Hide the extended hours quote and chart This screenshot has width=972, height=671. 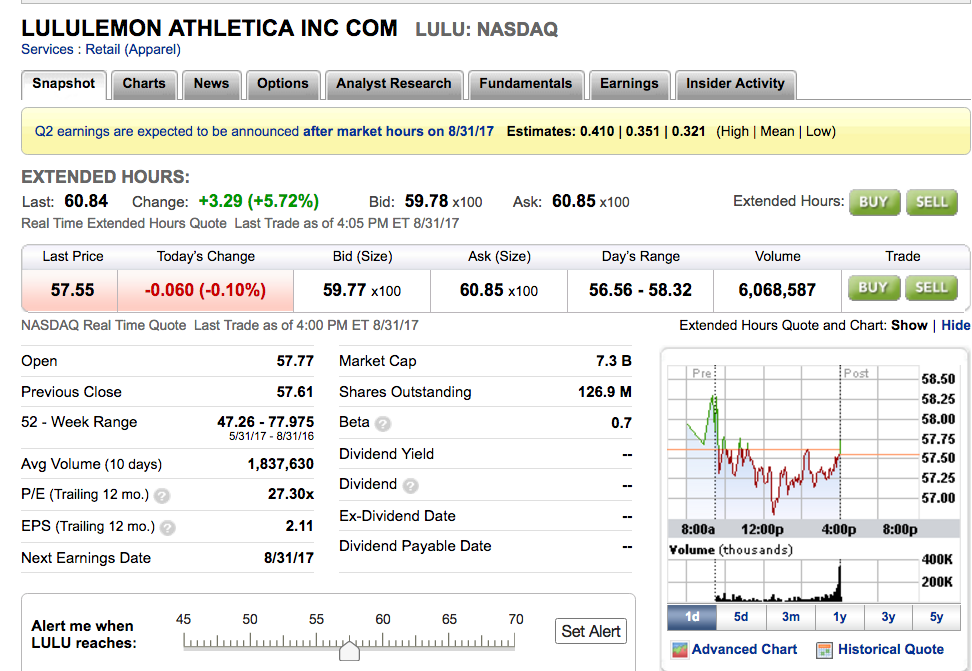956,325
